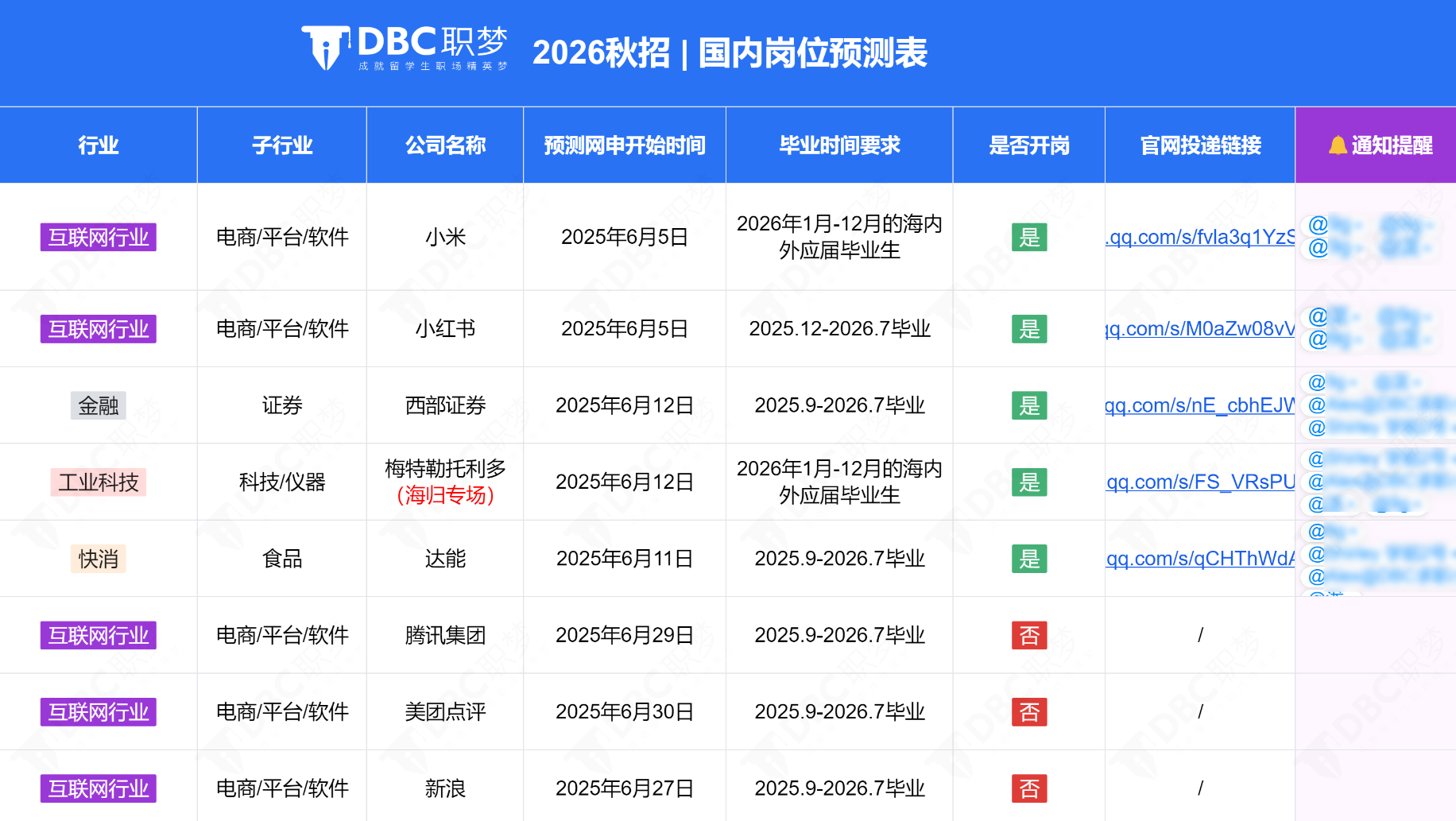
Task: Click the 2025年6月29日 date cell
Action: 625,635
